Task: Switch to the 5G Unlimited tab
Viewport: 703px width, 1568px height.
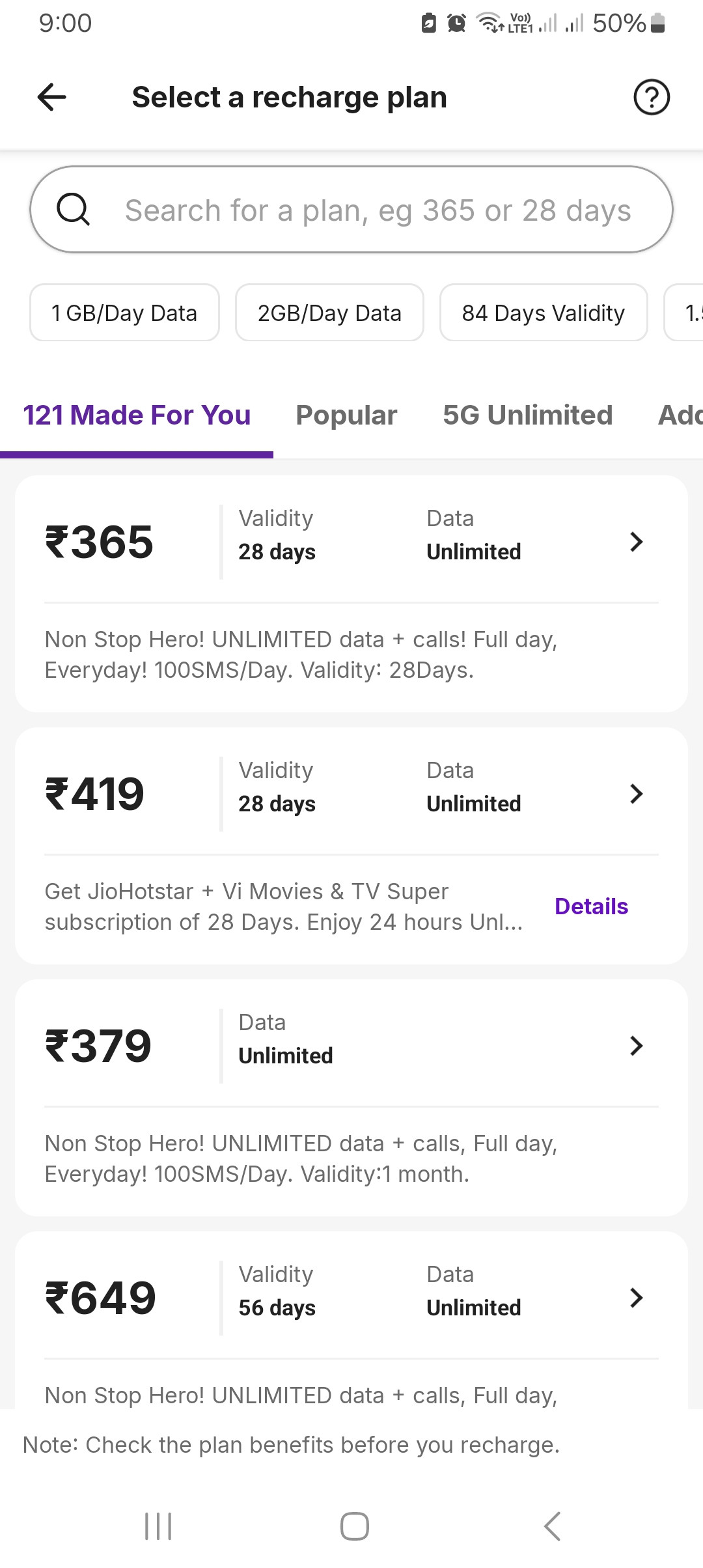Action: [x=527, y=415]
